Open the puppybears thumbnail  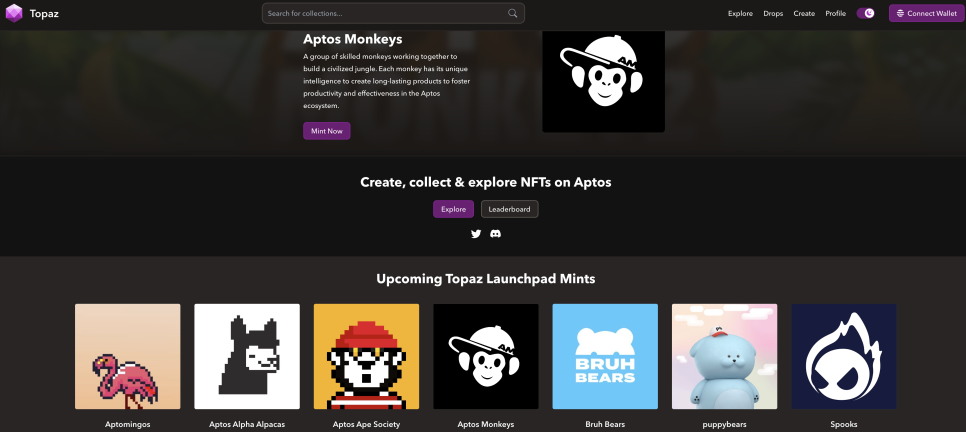(724, 356)
